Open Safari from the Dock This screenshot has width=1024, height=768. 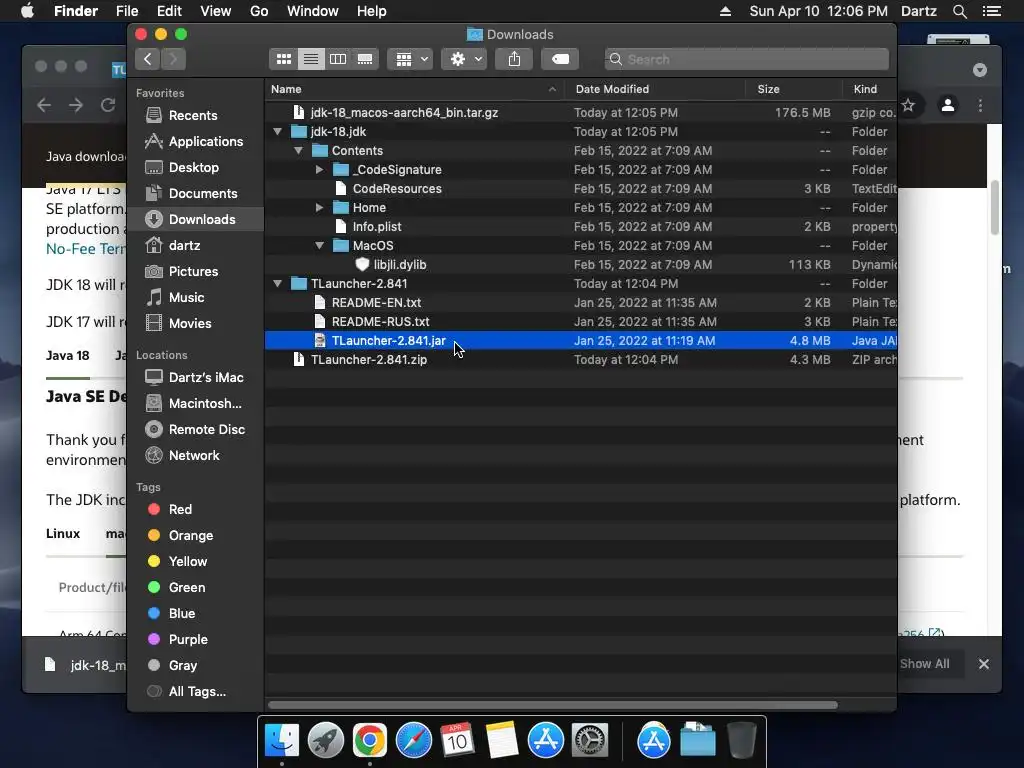tap(413, 741)
